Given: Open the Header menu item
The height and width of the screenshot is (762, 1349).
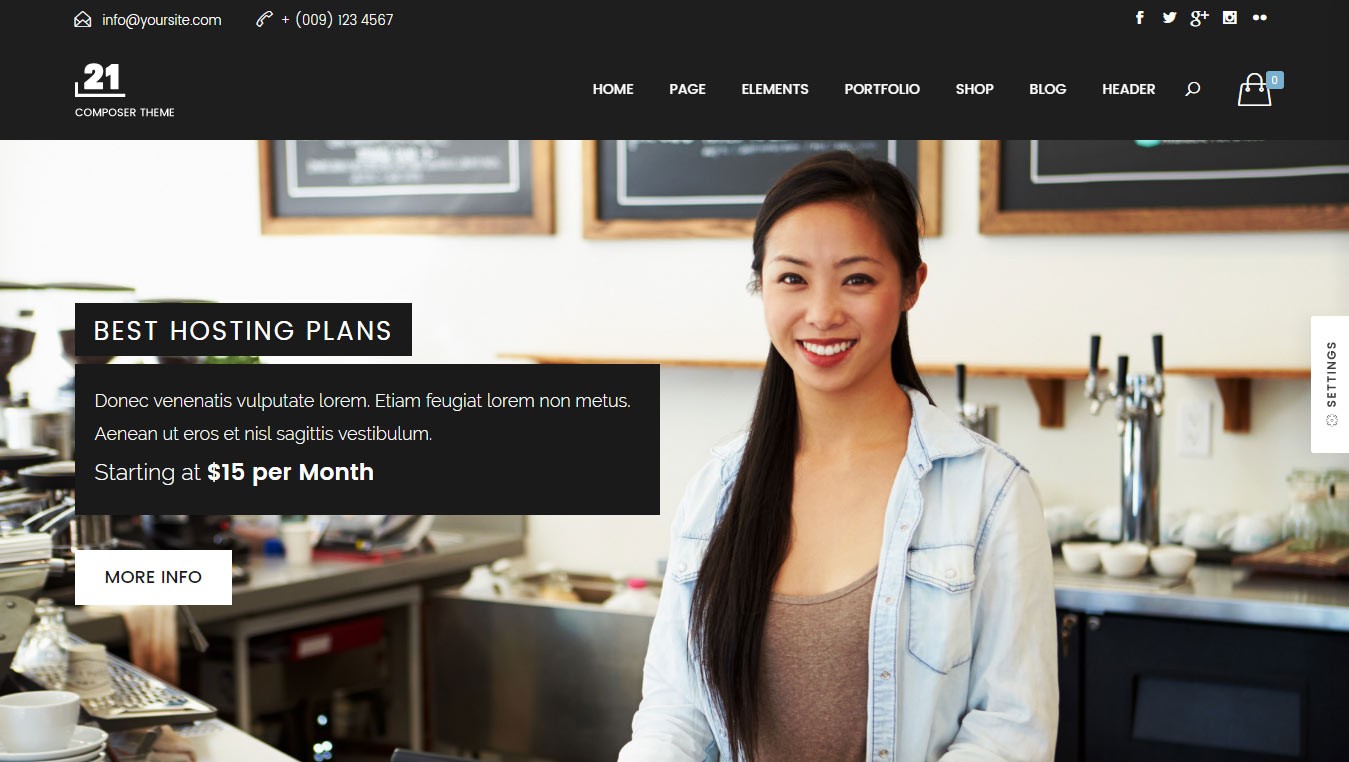Looking at the screenshot, I should click(1129, 89).
